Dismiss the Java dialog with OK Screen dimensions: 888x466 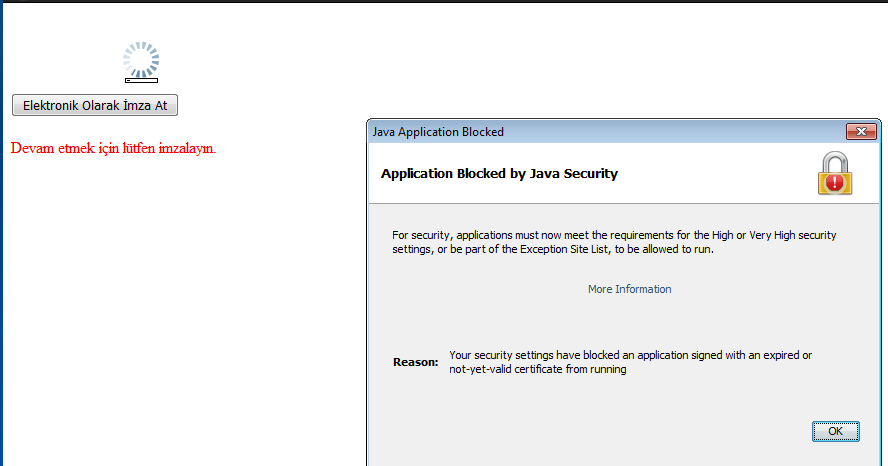point(835,431)
